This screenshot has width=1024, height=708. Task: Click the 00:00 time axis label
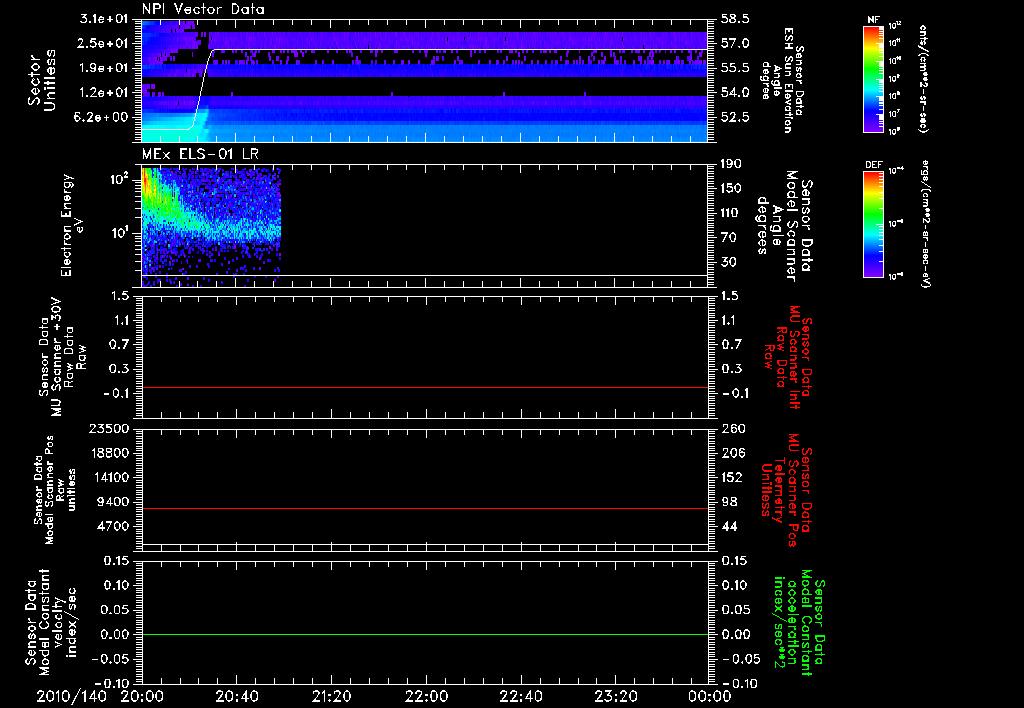point(709,696)
